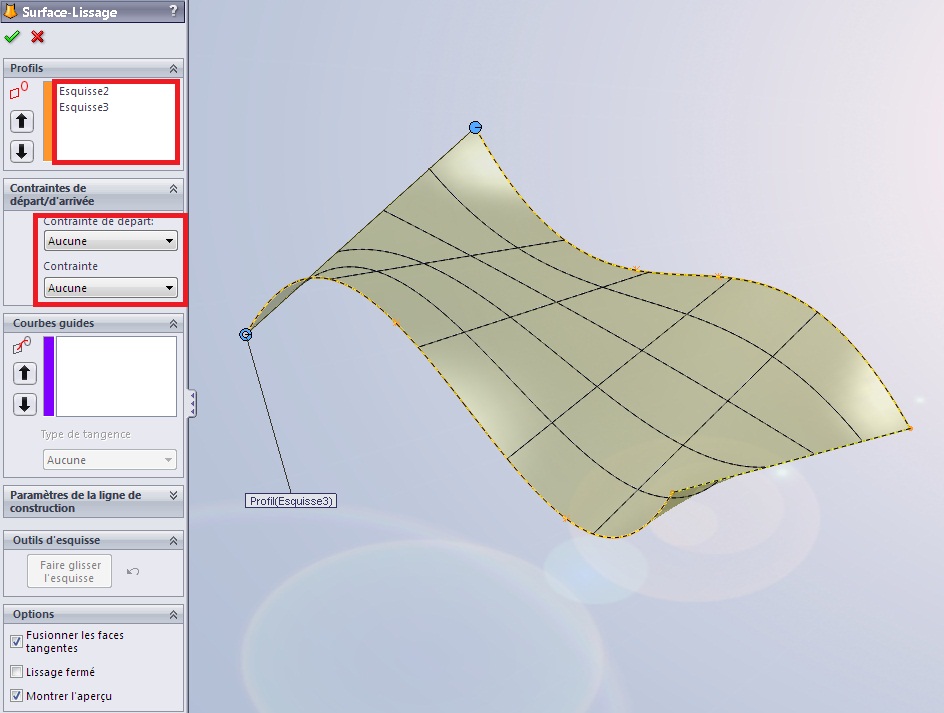Move guide curve down in Courbes guides
Viewport: 944px width, 713px height.
[25, 405]
